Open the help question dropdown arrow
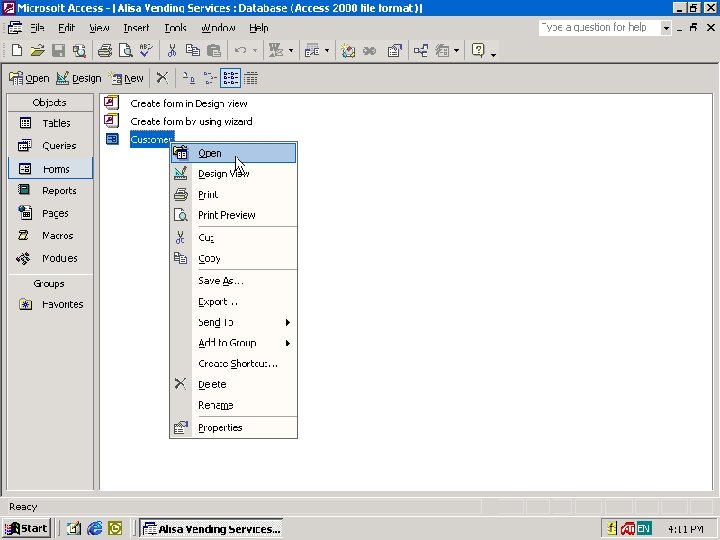This screenshot has width=720, height=540. 666,28
